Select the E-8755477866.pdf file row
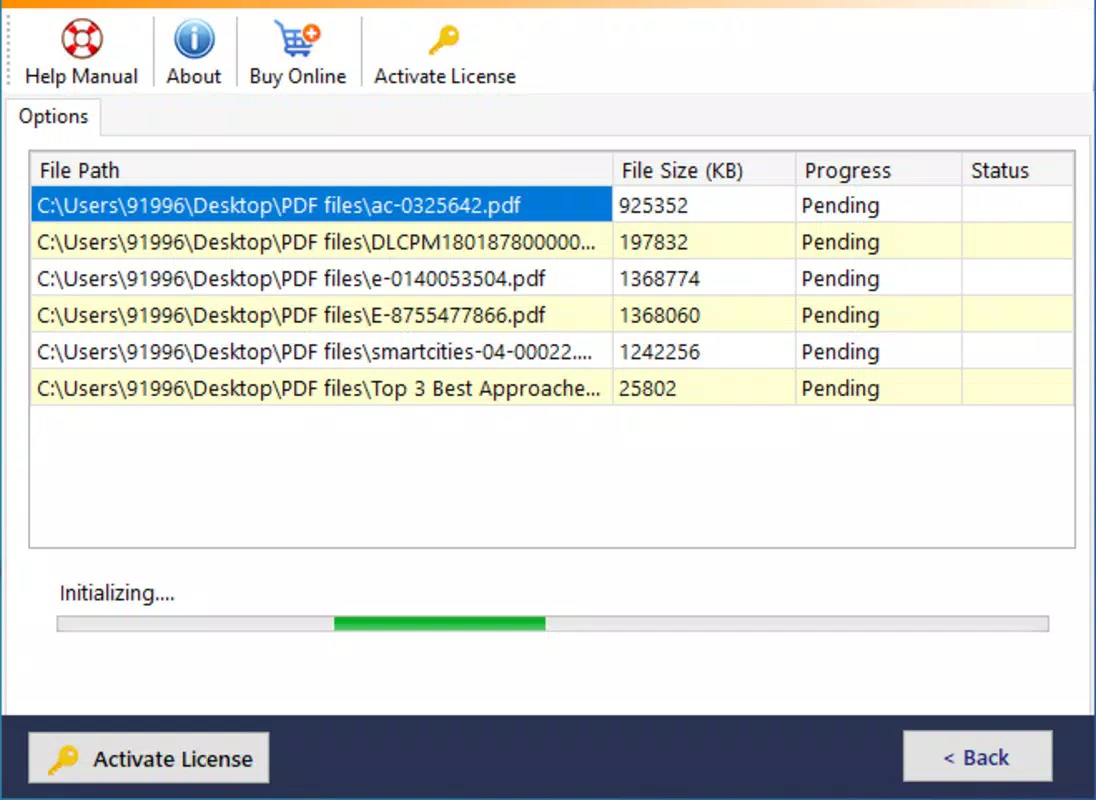Screen dimensions: 1096x800 click(x=552, y=315)
